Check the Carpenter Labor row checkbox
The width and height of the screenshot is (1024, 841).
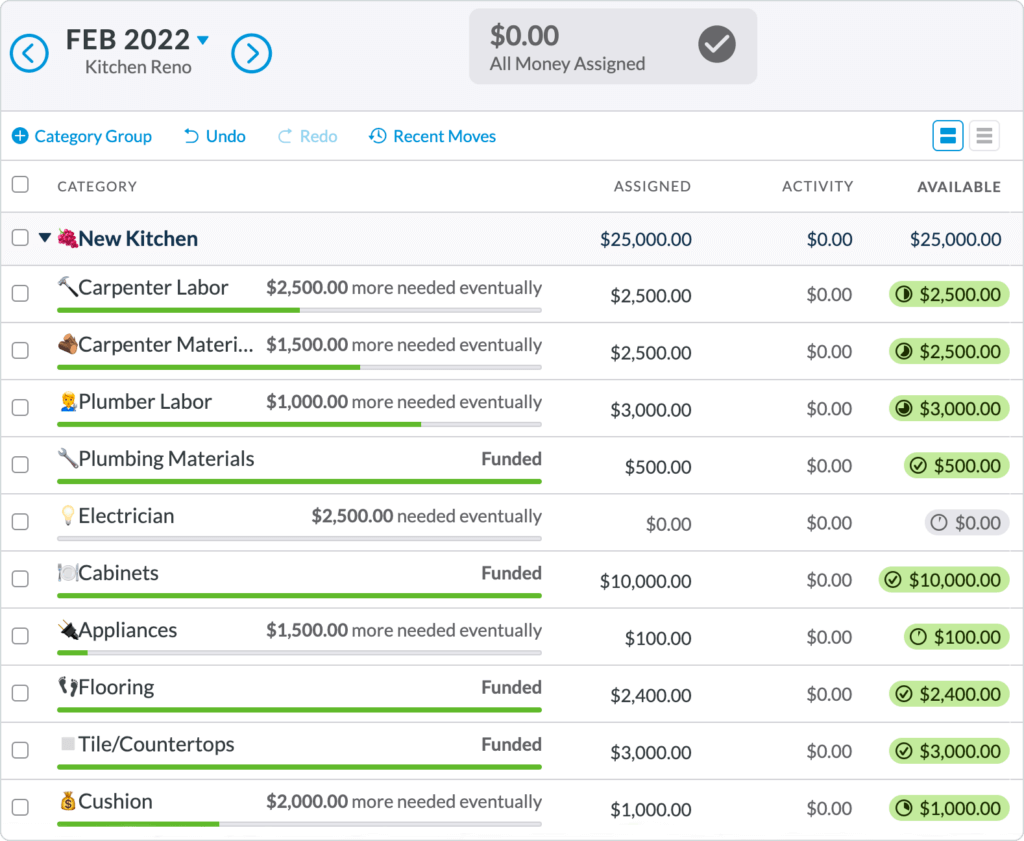click(x=20, y=294)
